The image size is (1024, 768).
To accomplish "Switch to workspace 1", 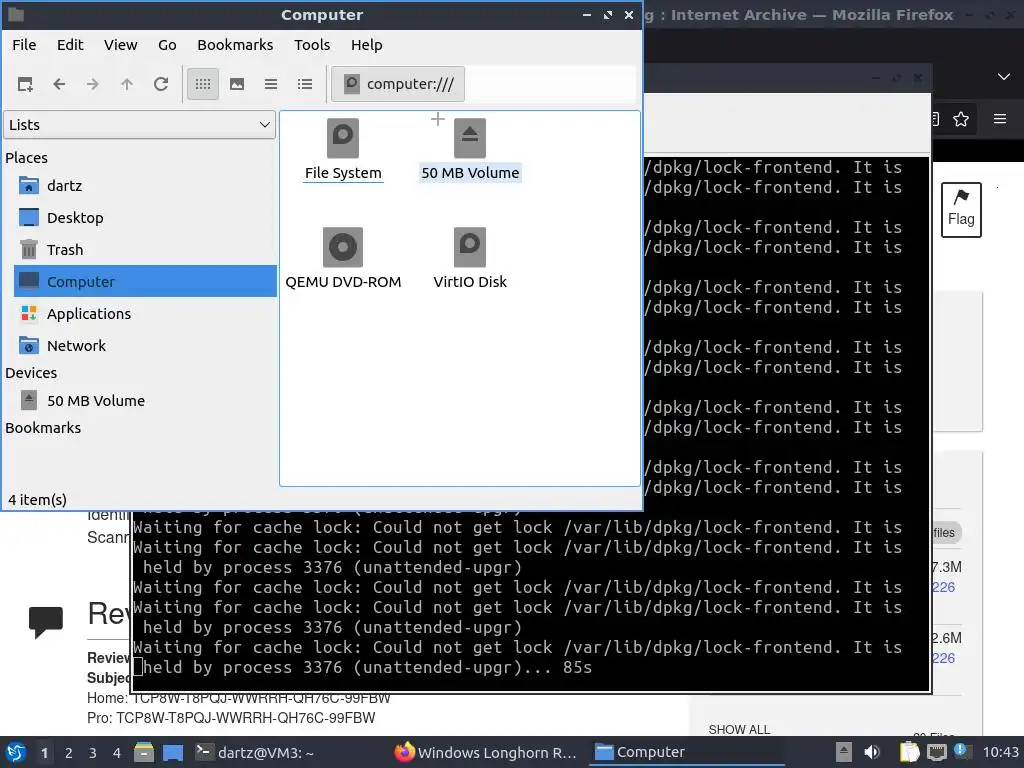I will (x=44, y=753).
